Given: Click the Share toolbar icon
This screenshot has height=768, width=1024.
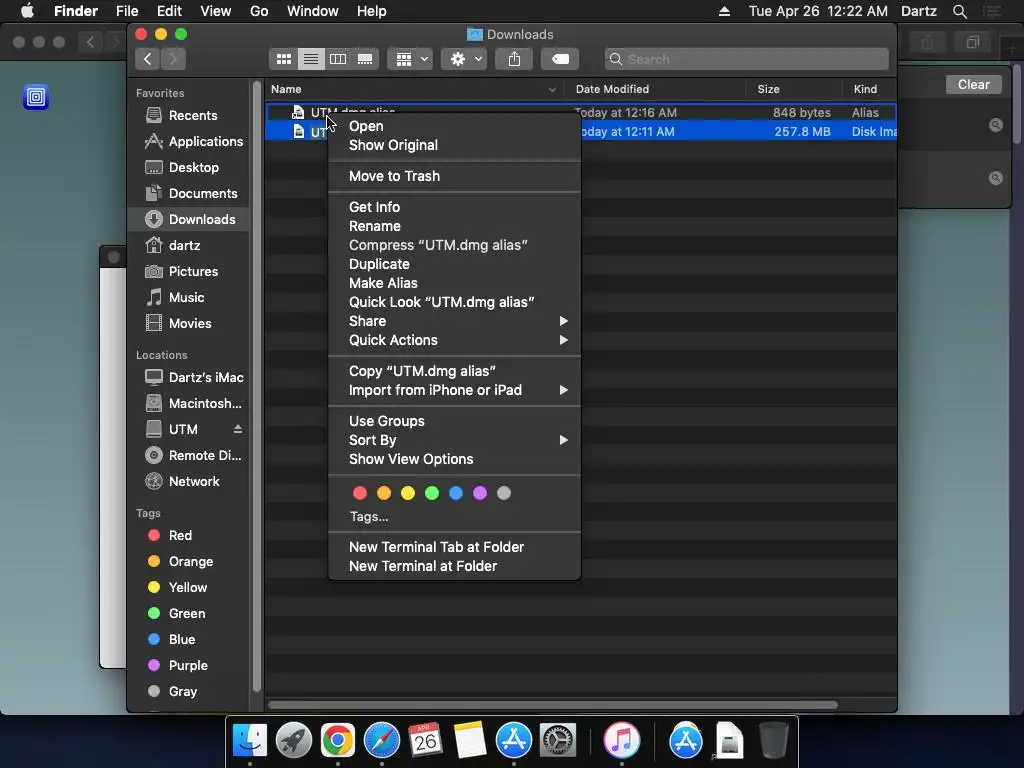Looking at the screenshot, I should point(515,59).
